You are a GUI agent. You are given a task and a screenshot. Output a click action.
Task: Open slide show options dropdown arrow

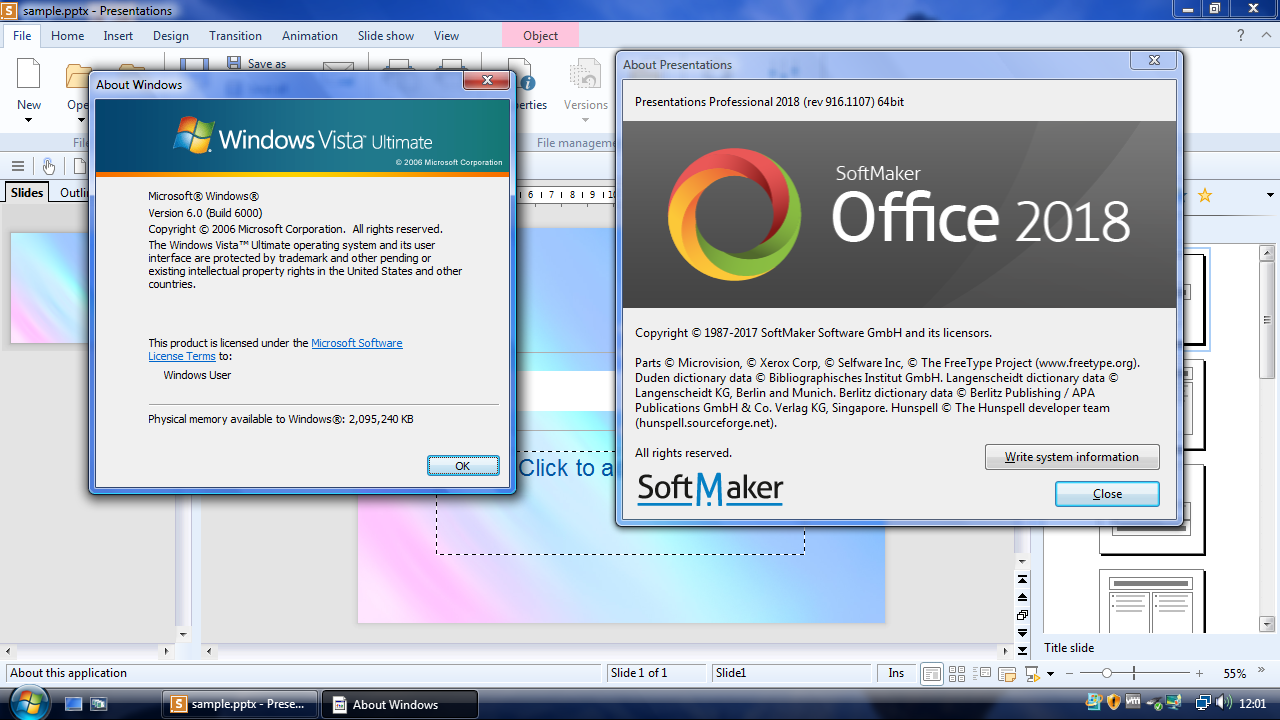pyautogui.click(x=1050, y=674)
